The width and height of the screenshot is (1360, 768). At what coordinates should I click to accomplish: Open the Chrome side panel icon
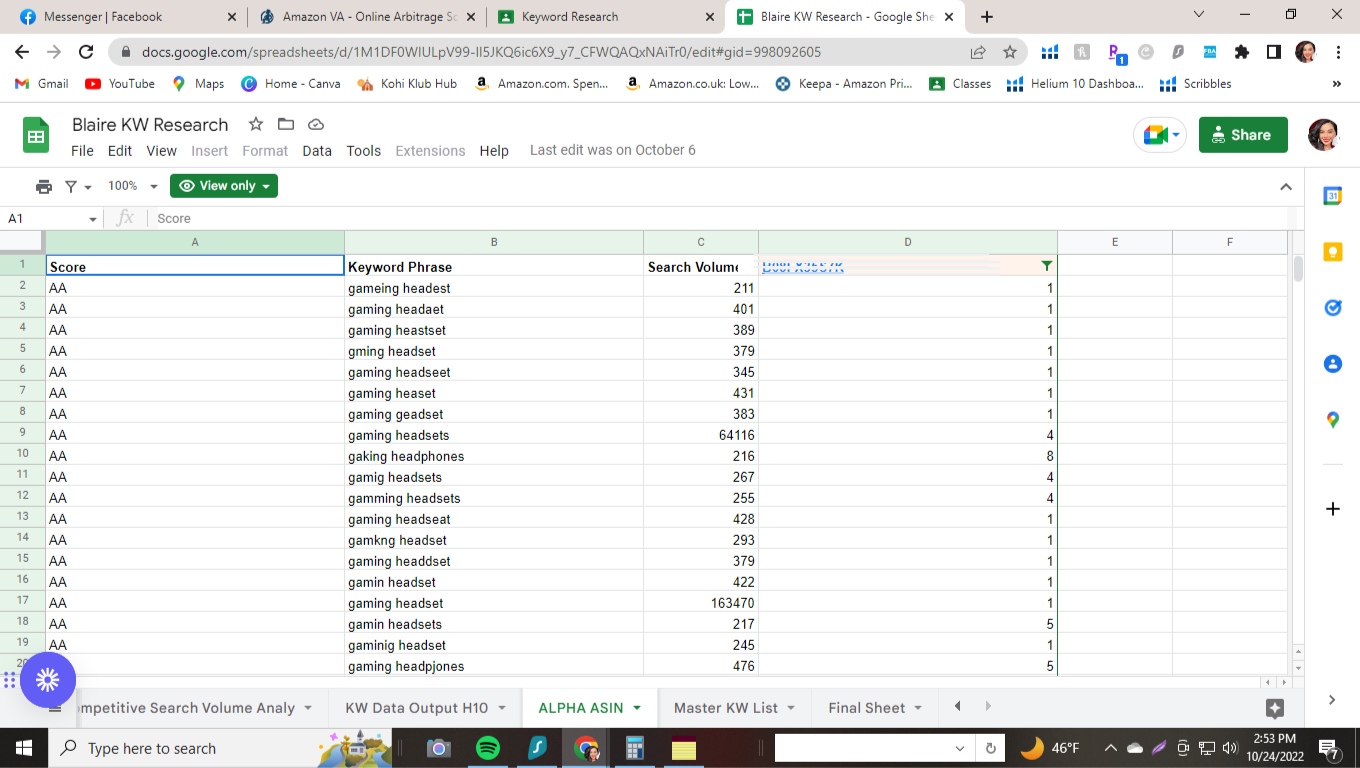[1274, 52]
